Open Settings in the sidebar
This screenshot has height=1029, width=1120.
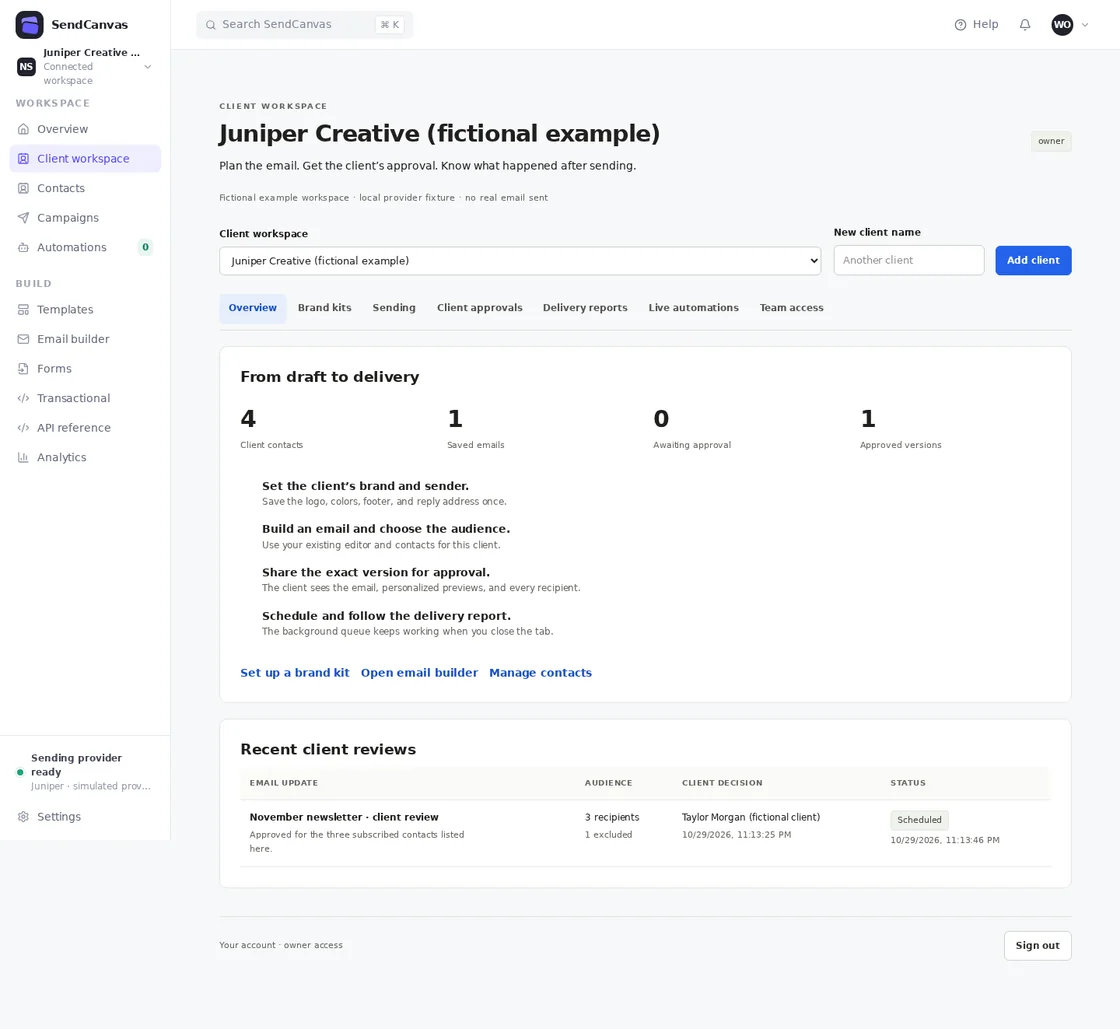click(x=85, y=816)
